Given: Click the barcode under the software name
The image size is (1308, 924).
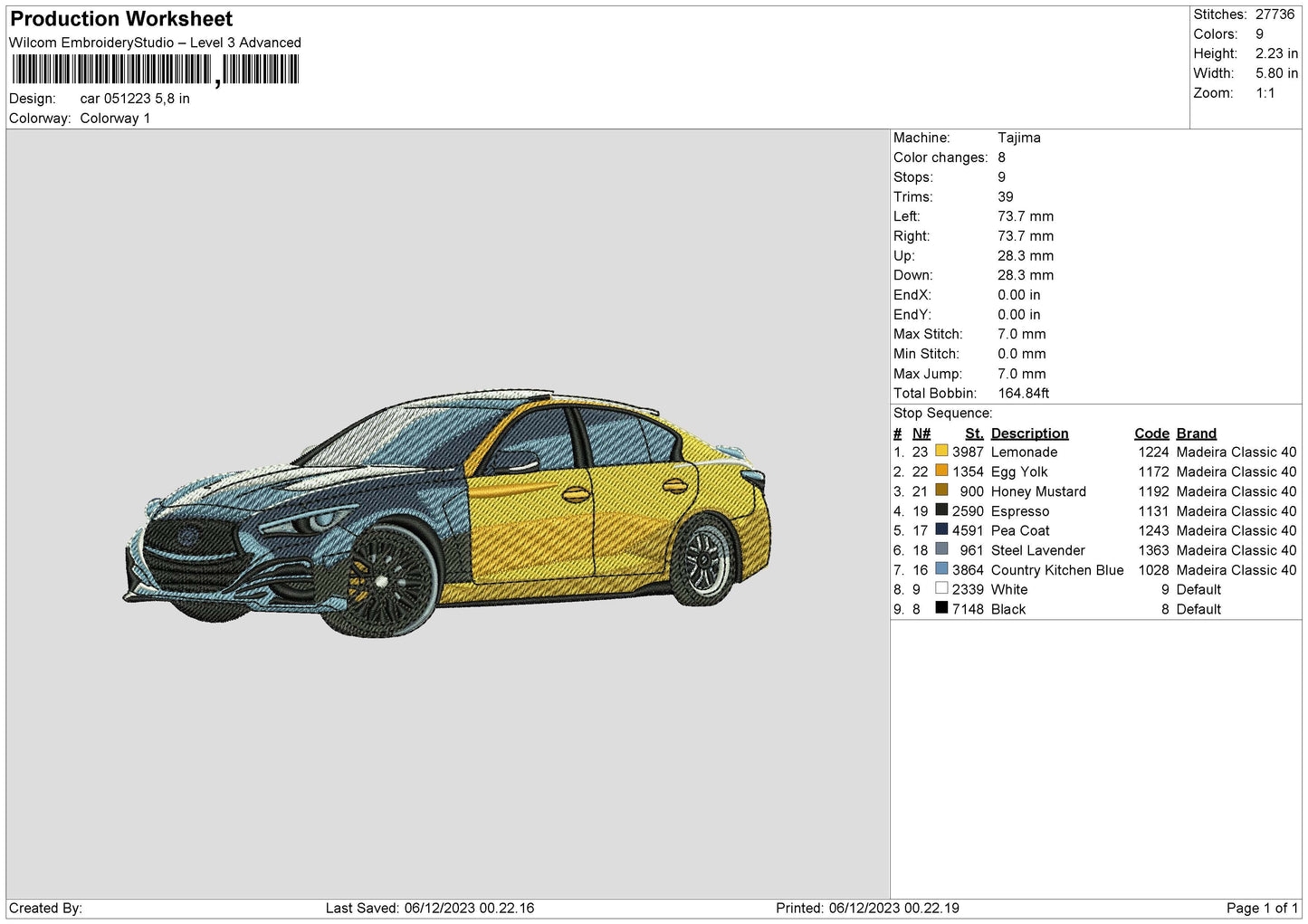Looking at the screenshot, I should [155, 70].
